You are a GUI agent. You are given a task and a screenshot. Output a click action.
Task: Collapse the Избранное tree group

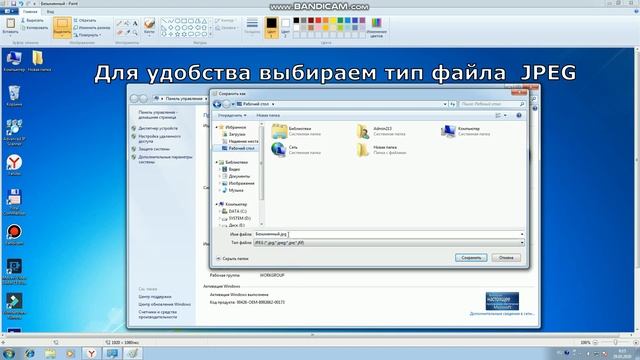tap(217, 127)
